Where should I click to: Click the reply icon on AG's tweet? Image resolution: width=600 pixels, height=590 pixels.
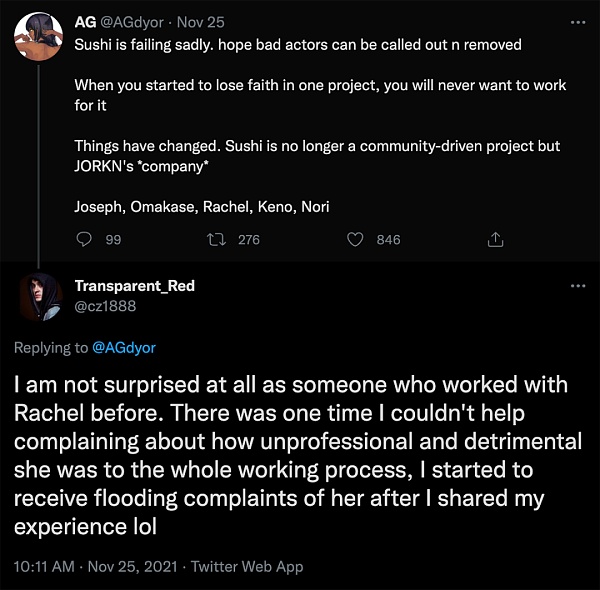(84, 239)
